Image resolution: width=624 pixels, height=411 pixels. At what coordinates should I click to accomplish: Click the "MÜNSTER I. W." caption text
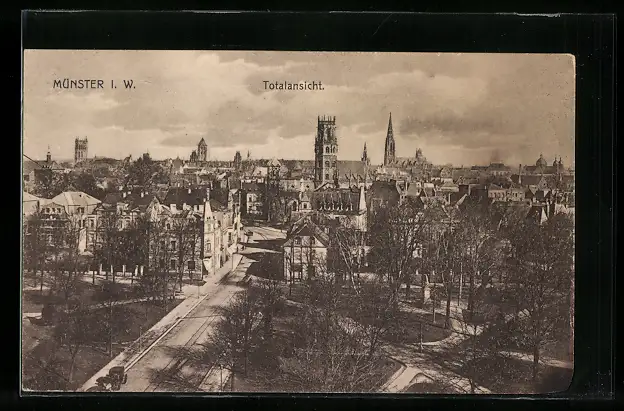click(94, 84)
